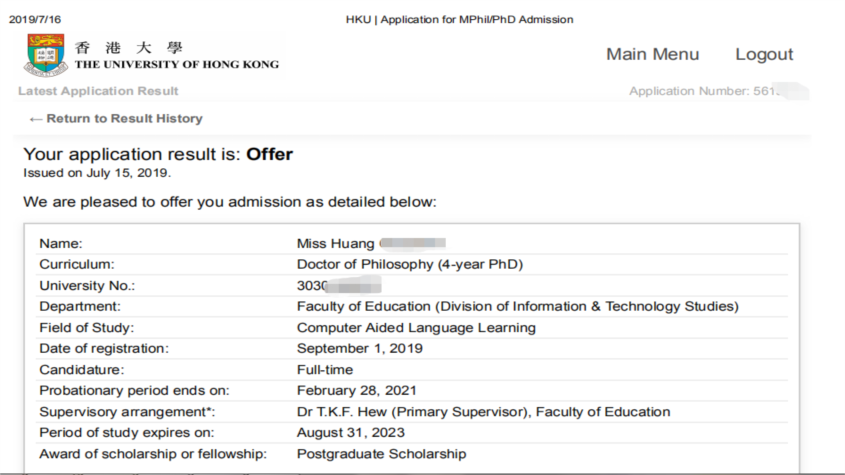Click Computer Aided Language Learning field

click(416, 328)
